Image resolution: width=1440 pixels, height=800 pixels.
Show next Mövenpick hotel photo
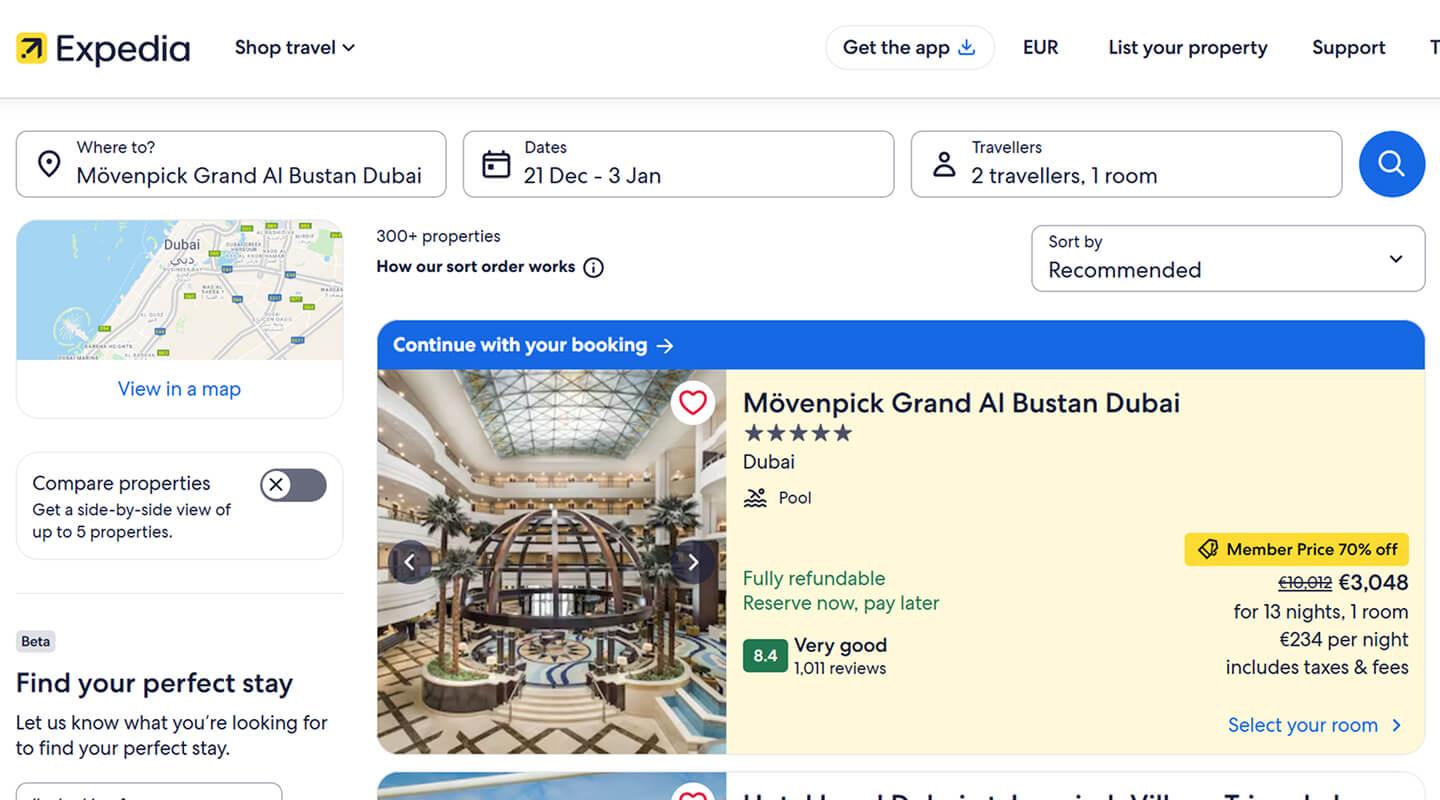coord(693,562)
